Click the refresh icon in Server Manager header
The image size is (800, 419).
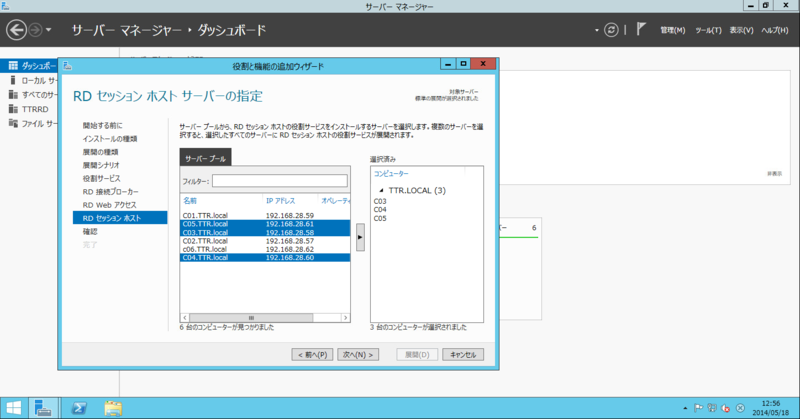coord(611,30)
